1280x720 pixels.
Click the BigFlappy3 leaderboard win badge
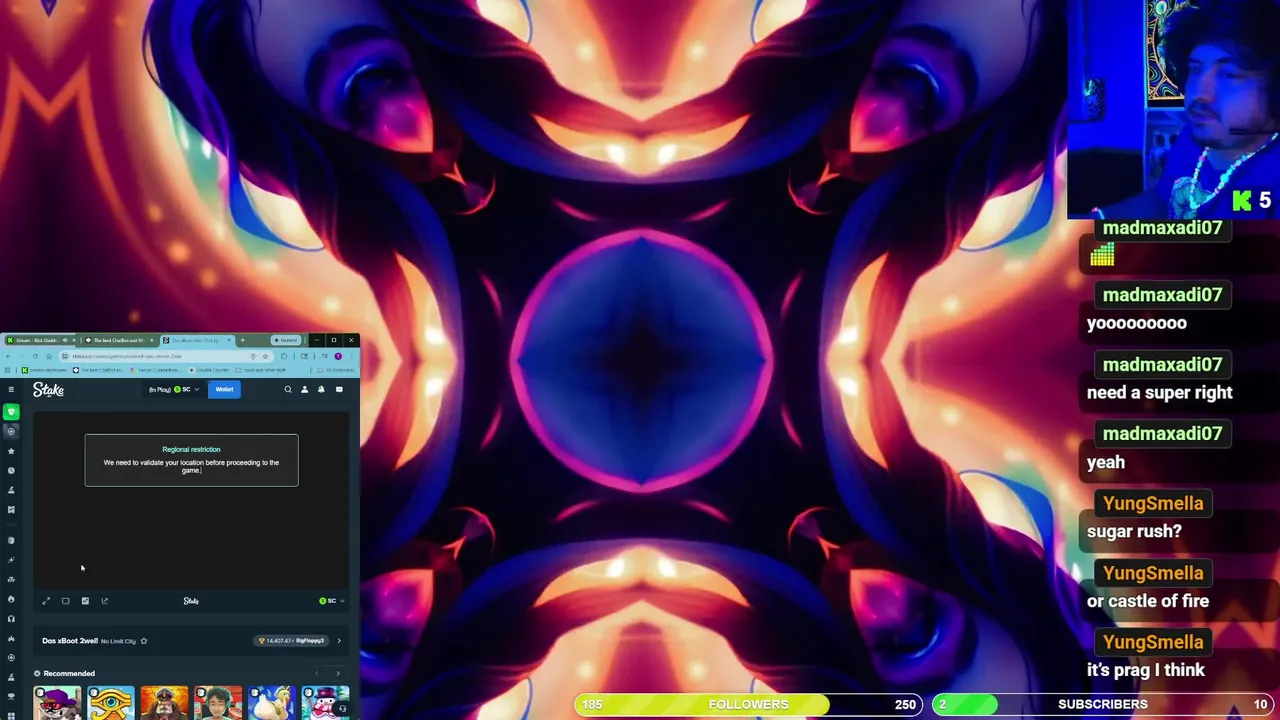[x=291, y=641]
